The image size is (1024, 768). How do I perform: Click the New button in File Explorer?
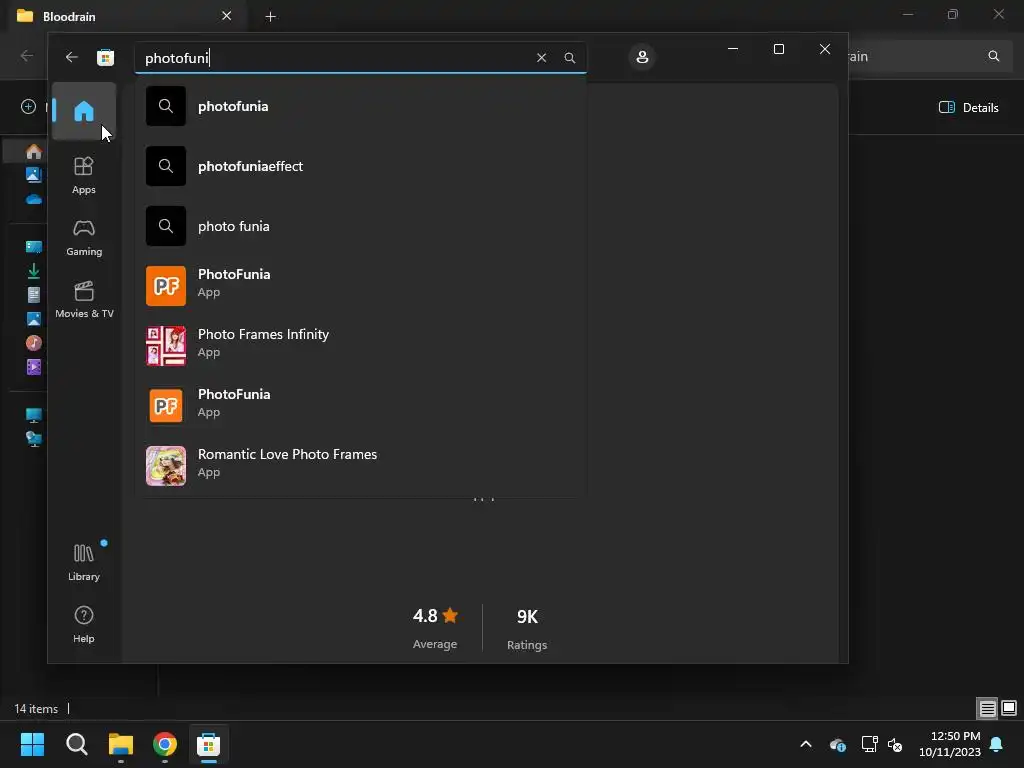[x=28, y=106]
